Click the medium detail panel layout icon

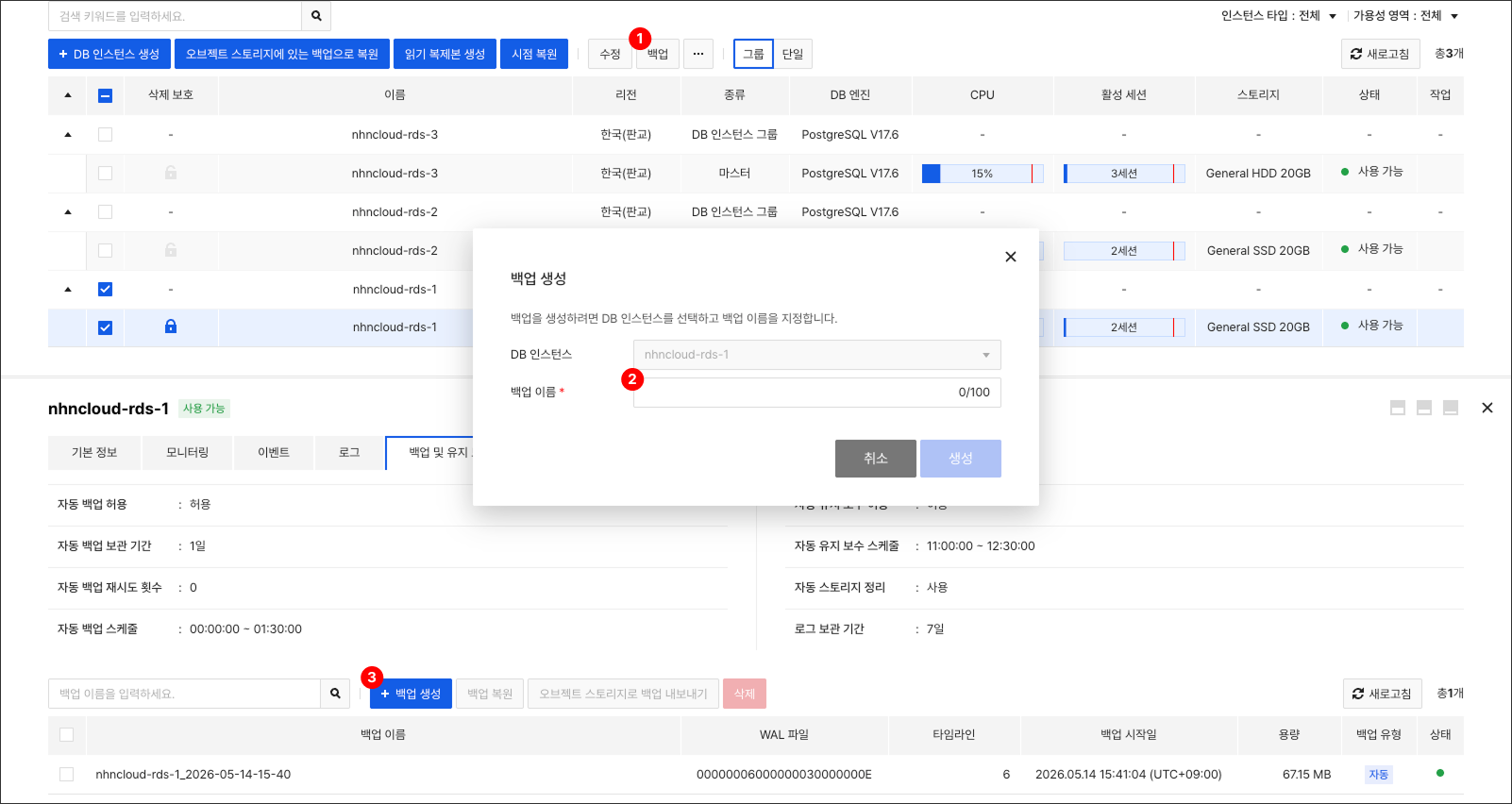tap(1424, 408)
